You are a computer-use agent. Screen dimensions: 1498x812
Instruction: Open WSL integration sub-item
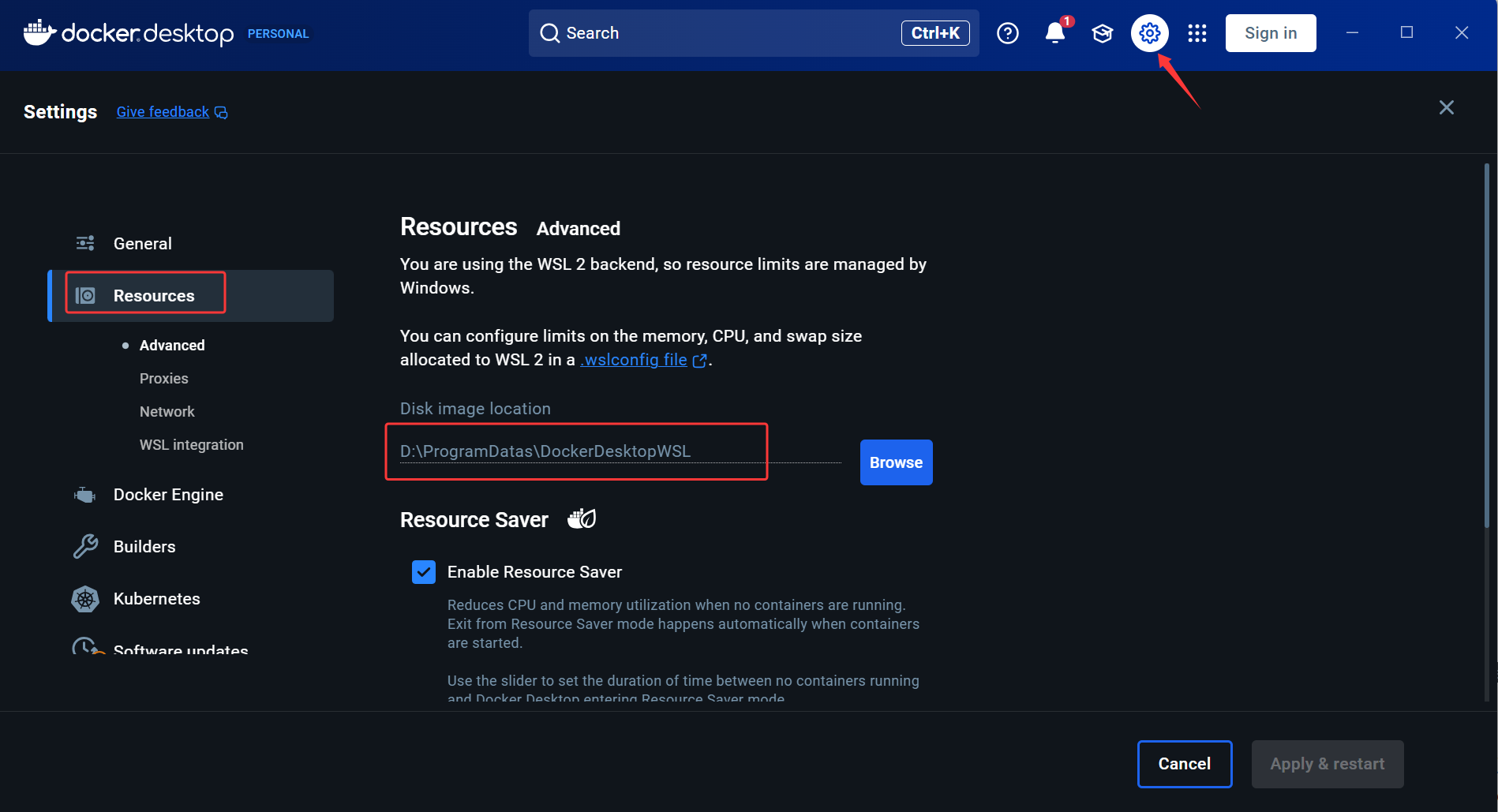[192, 445]
